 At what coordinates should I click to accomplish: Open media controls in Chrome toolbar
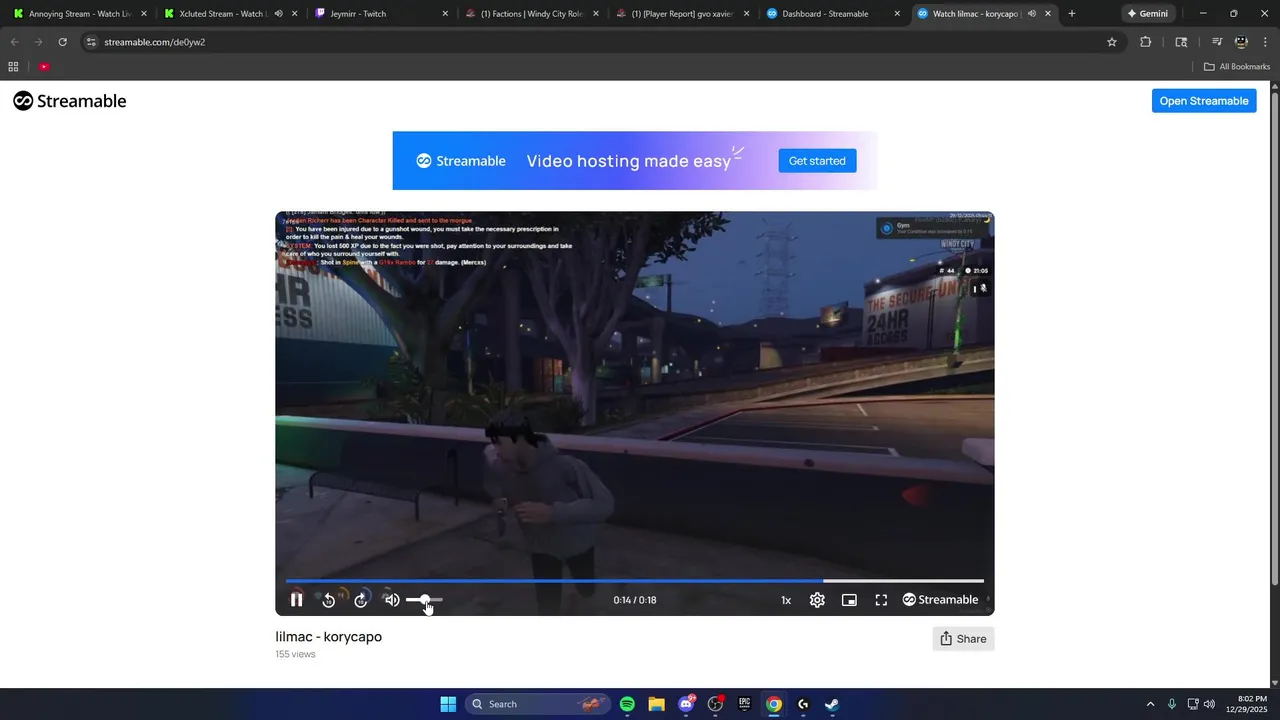[x=1217, y=42]
